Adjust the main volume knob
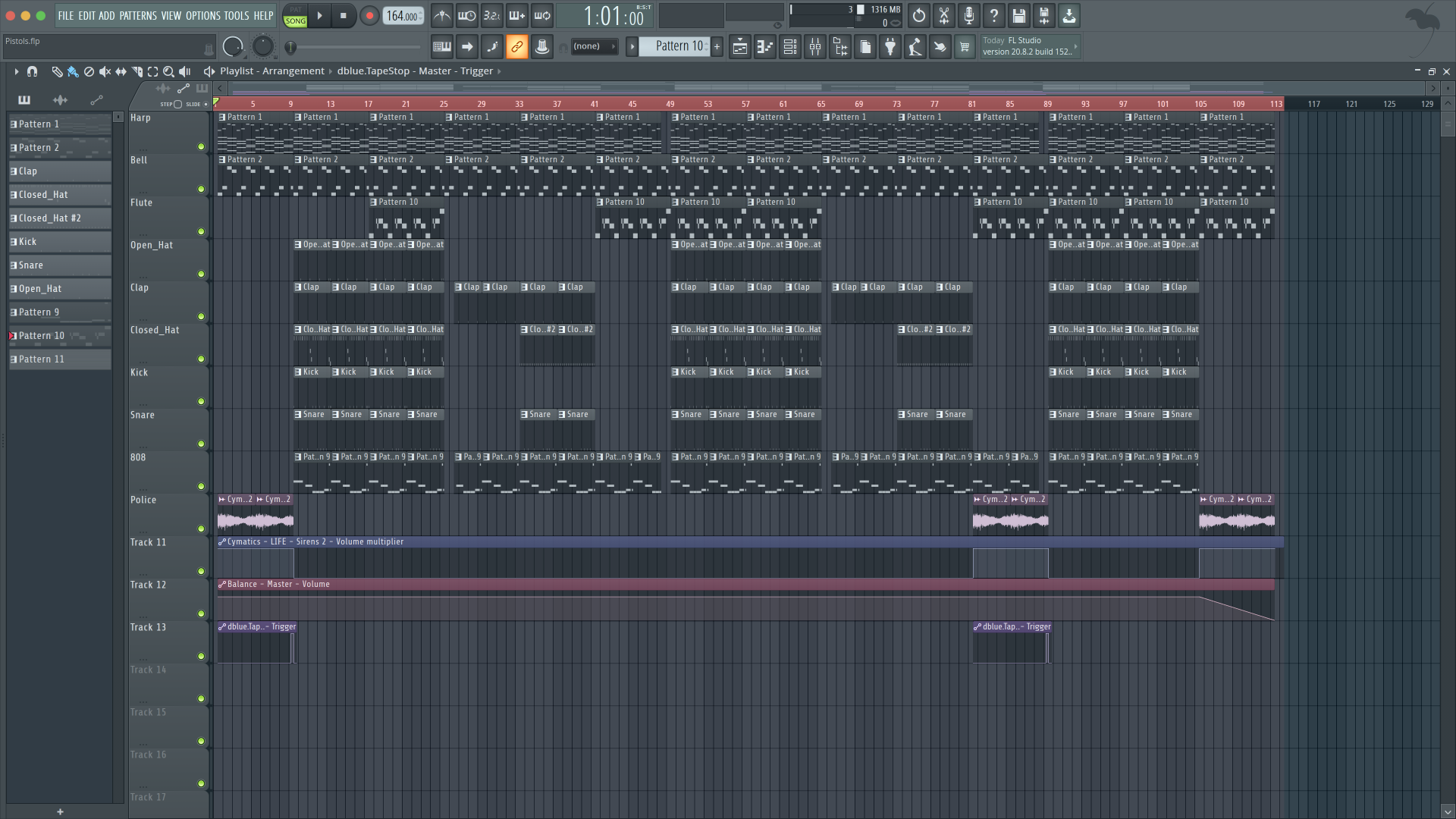Image resolution: width=1456 pixels, height=819 pixels. (233, 47)
